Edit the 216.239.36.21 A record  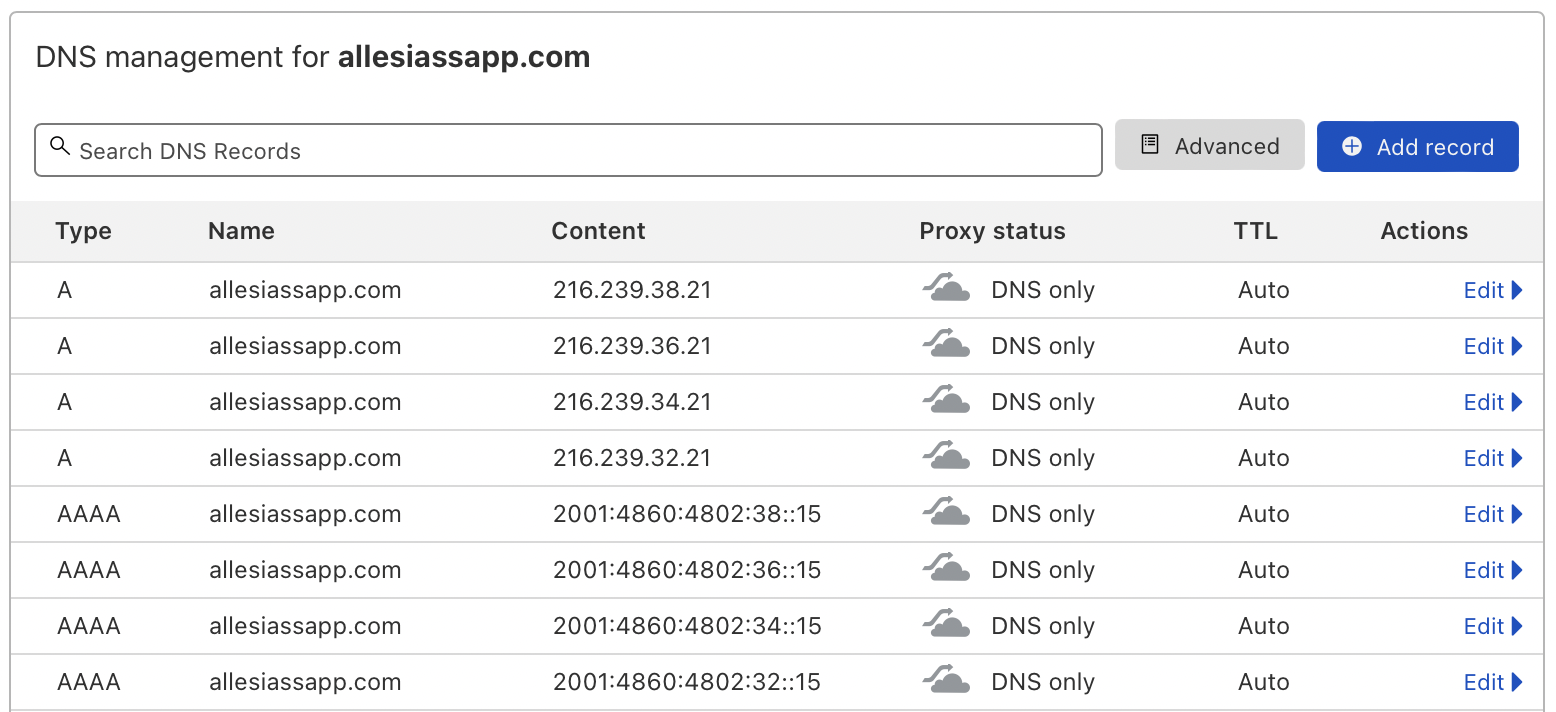(x=1492, y=346)
